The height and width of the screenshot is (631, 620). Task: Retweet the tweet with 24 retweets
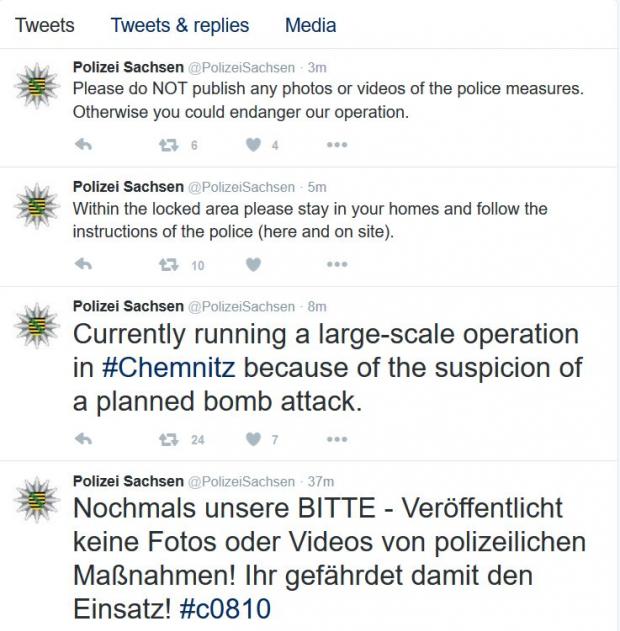pos(169,439)
